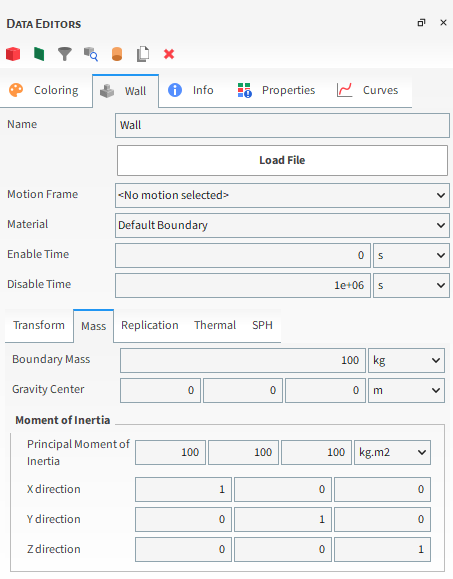Screen dimensions: 453x579
Task: Open the Enable Time unit dropdown
Action: [411, 256]
